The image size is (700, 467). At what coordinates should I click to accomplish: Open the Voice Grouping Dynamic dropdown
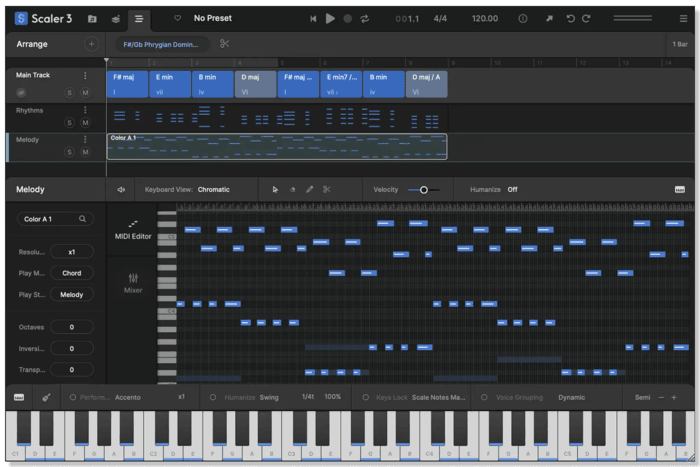click(x=572, y=397)
